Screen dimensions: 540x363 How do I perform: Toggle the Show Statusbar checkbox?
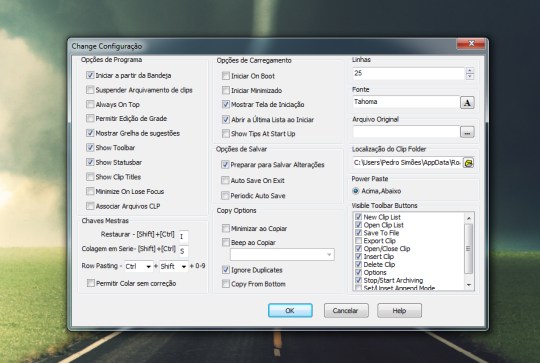coord(90,162)
